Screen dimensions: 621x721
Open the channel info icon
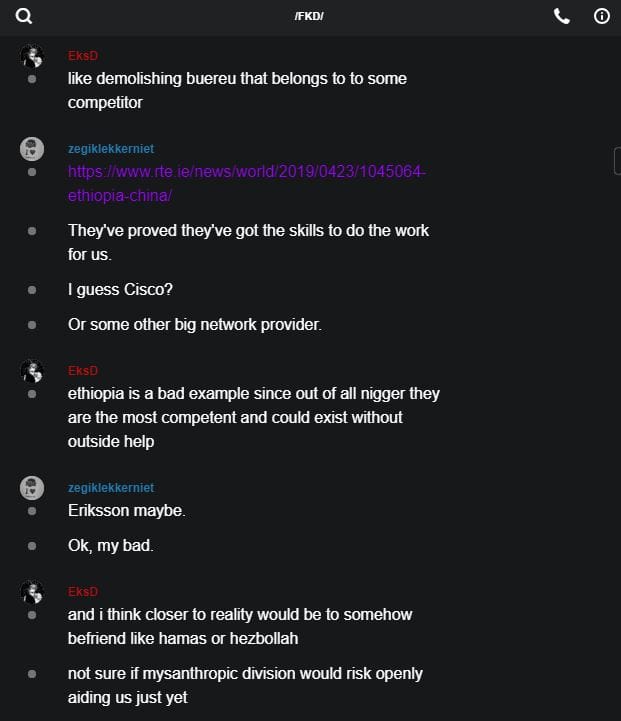[602, 16]
